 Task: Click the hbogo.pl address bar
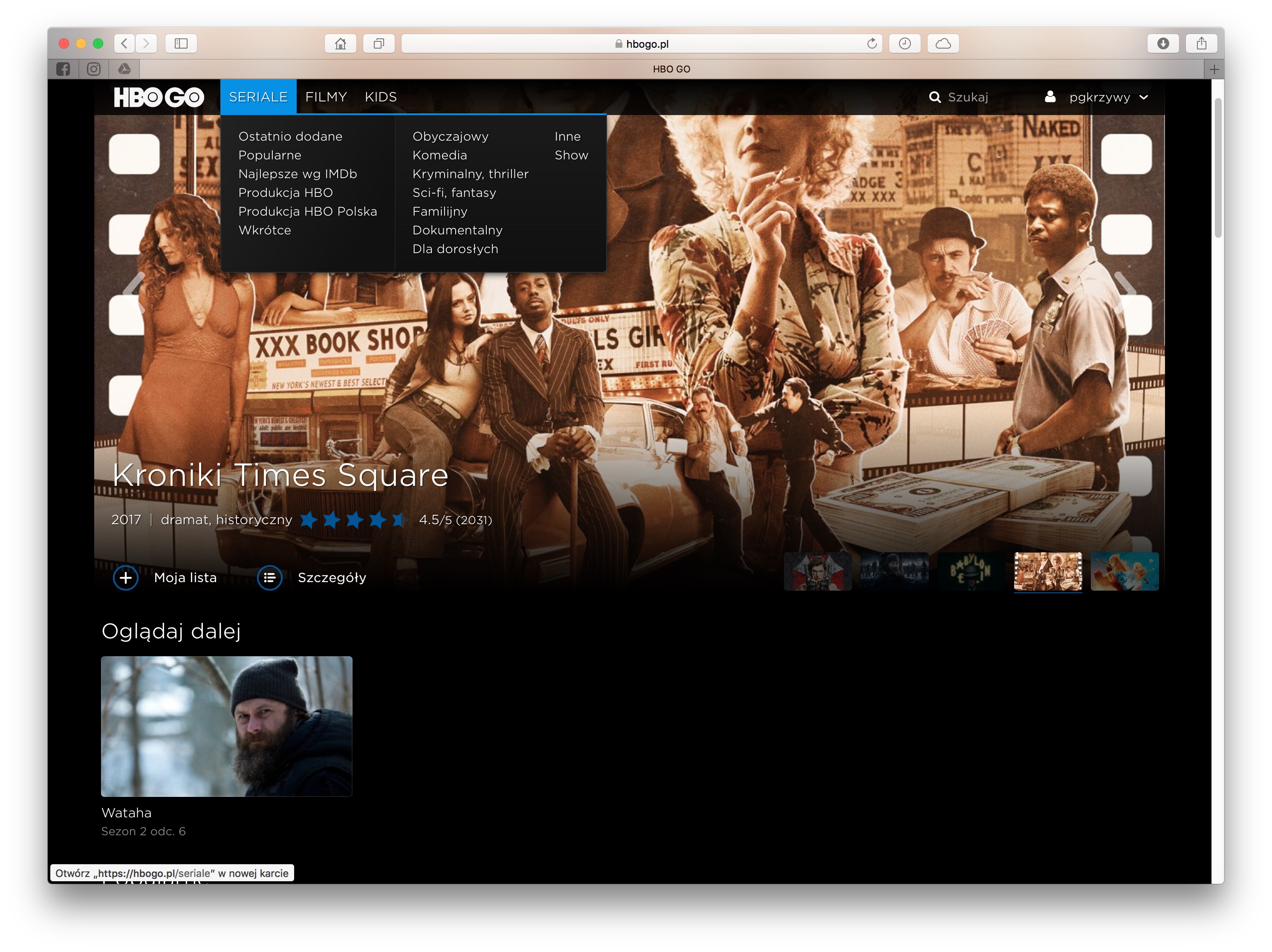point(641,44)
